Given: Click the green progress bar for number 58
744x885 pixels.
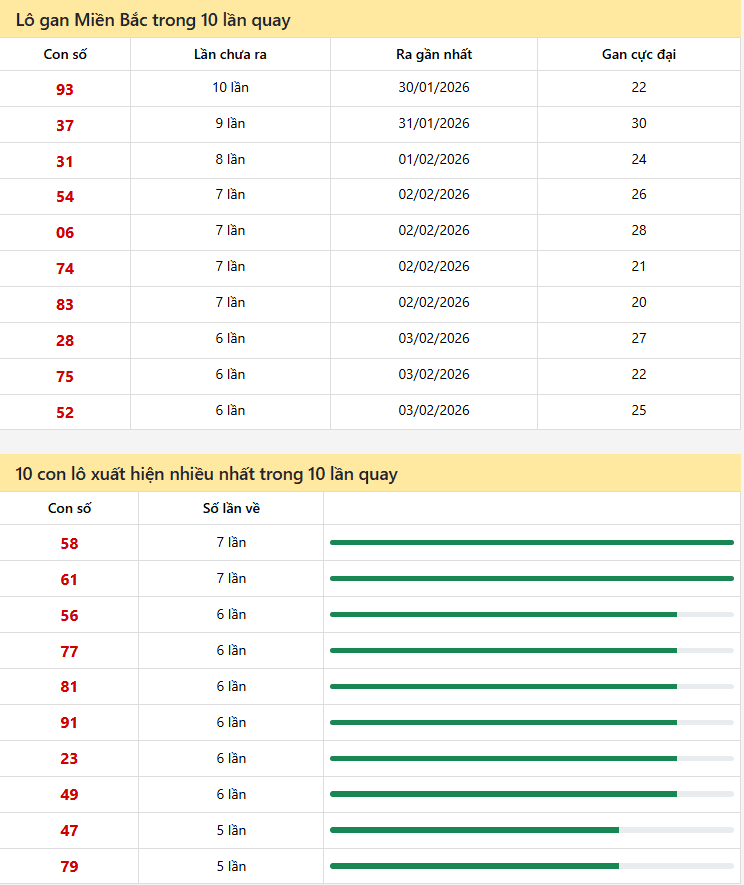Looking at the screenshot, I should (531, 543).
